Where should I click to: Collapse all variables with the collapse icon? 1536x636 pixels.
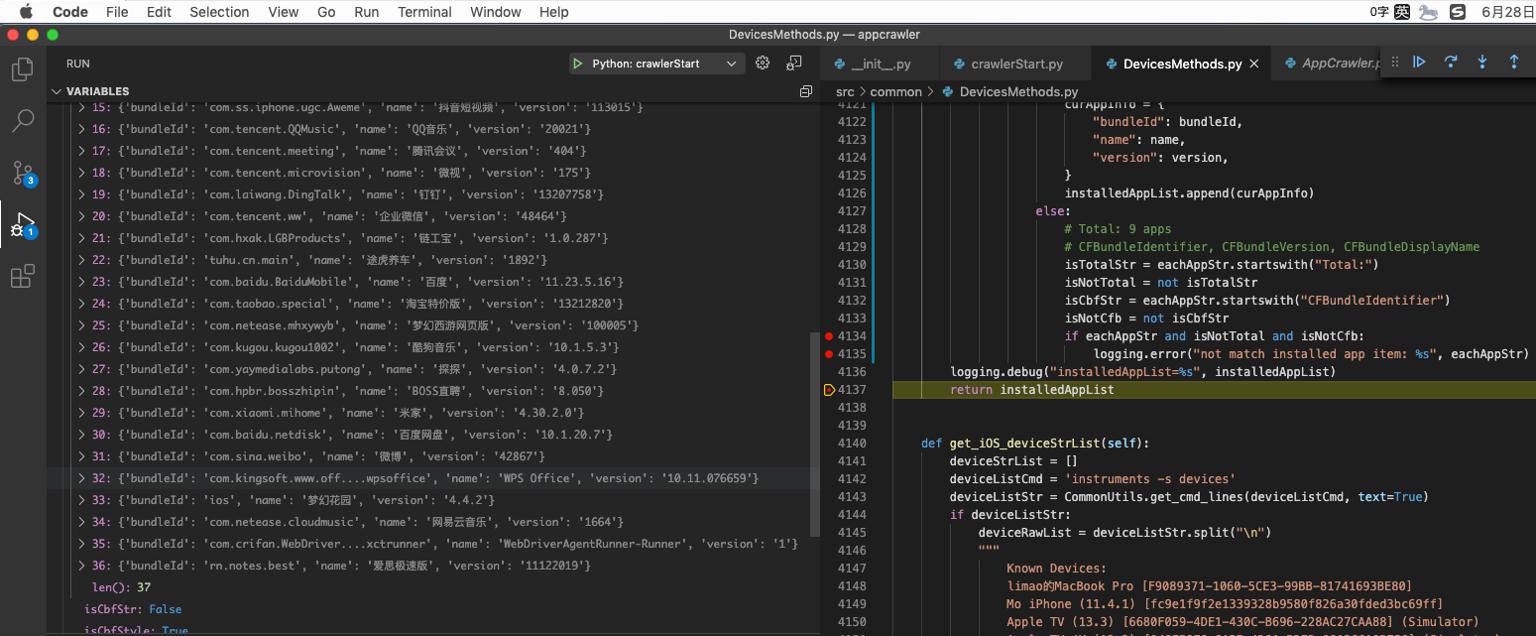point(806,91)
